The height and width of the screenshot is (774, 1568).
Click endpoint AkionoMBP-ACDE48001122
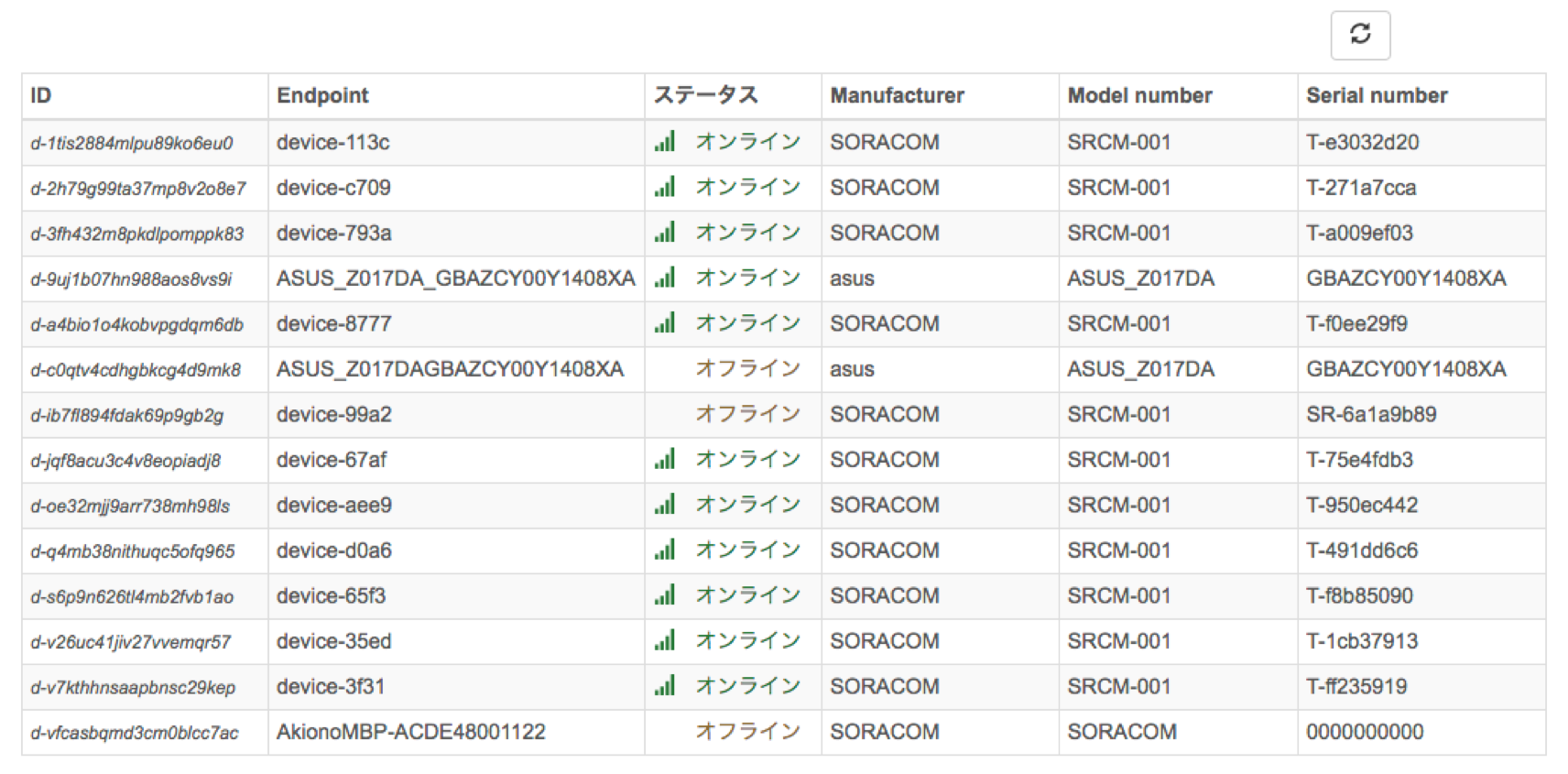pyautogui.click(x=411, y=732)
